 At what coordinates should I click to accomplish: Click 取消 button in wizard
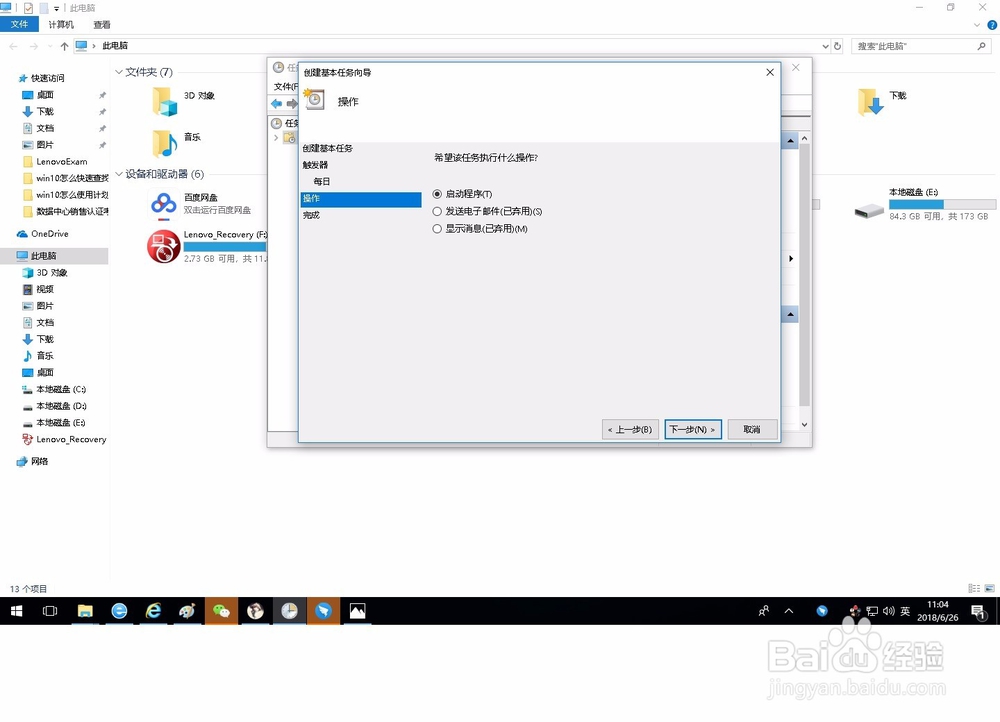coord(752,429)
